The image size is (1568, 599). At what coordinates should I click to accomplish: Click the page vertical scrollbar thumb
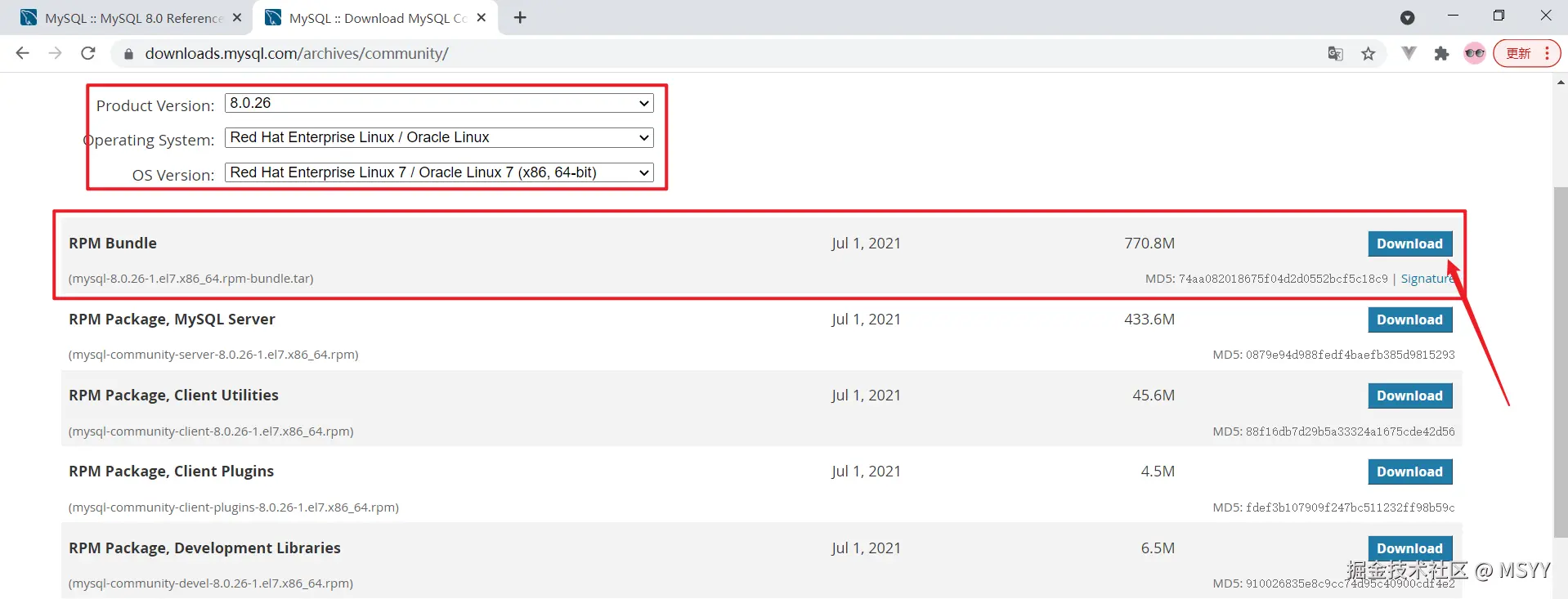click(x=1561, y=362)
